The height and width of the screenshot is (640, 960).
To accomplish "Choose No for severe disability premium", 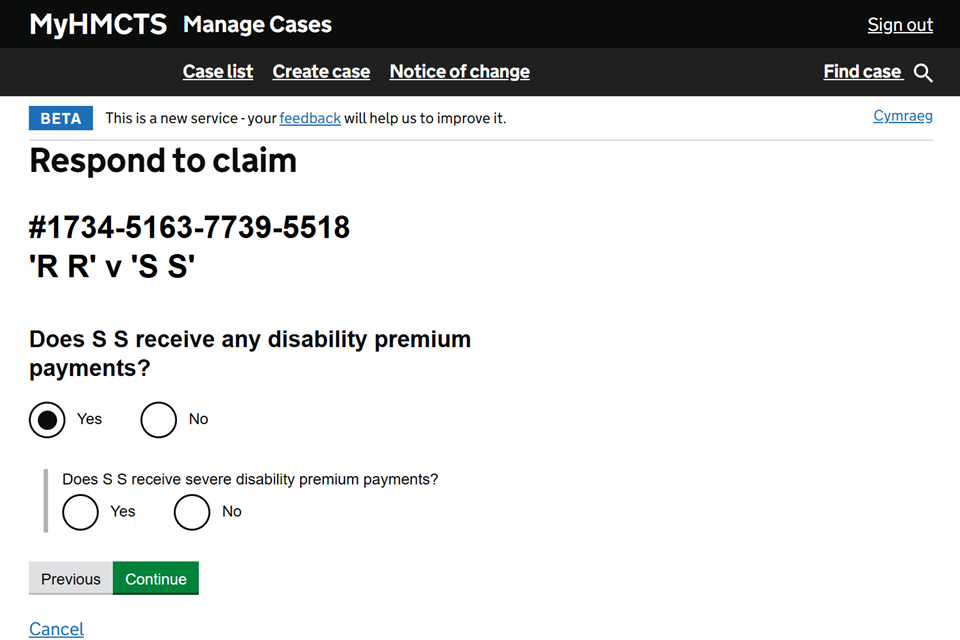I will coord(192,512).
